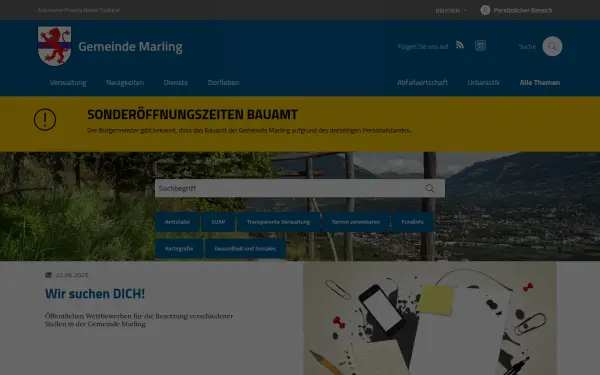Click the Kartografie button
The image size is (600, 375).
pos(179,249)
